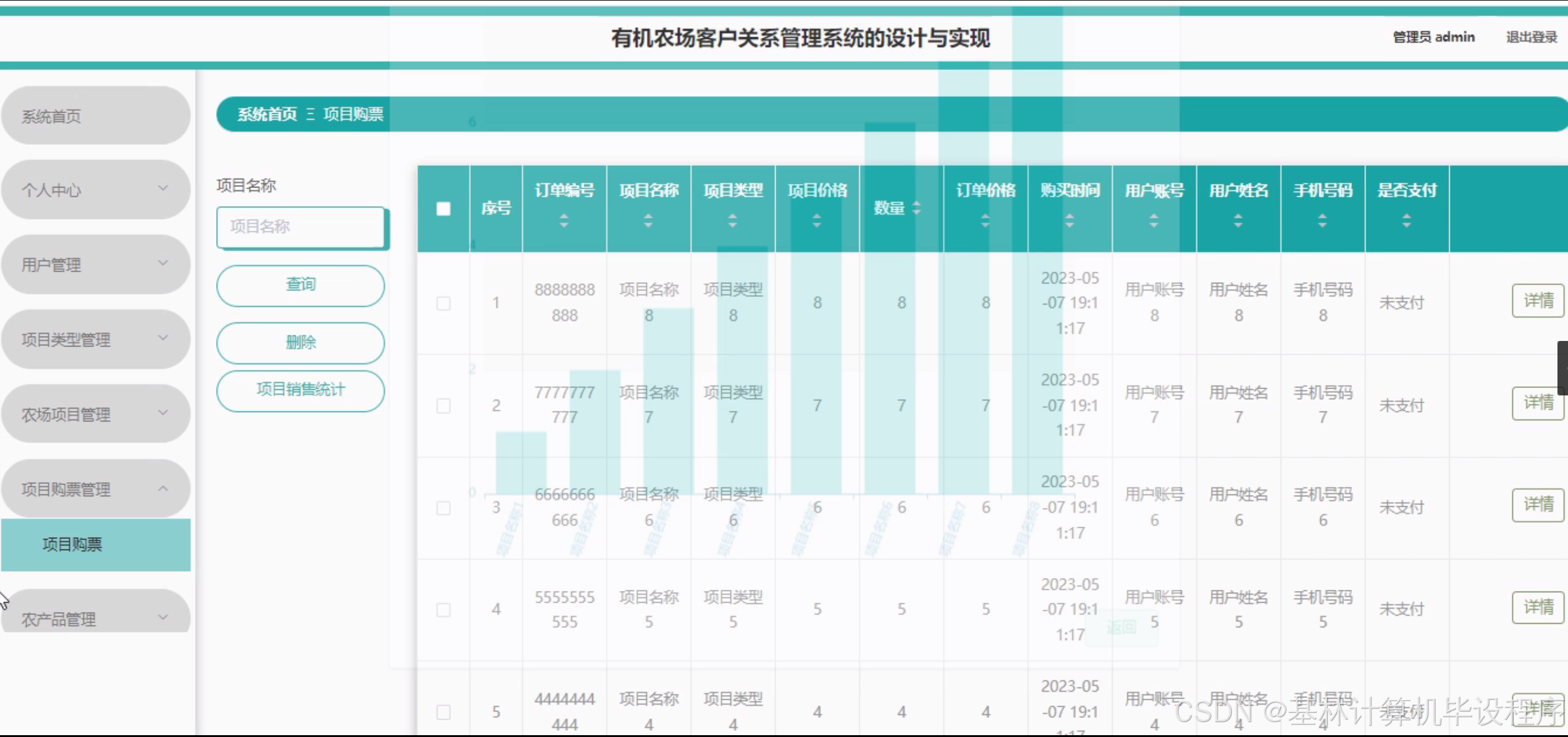Image resolution: width=1568 pixels, height=737 pixels.
Task: Select checkbox for order 7777777777
Action: (x=443, y=406)
